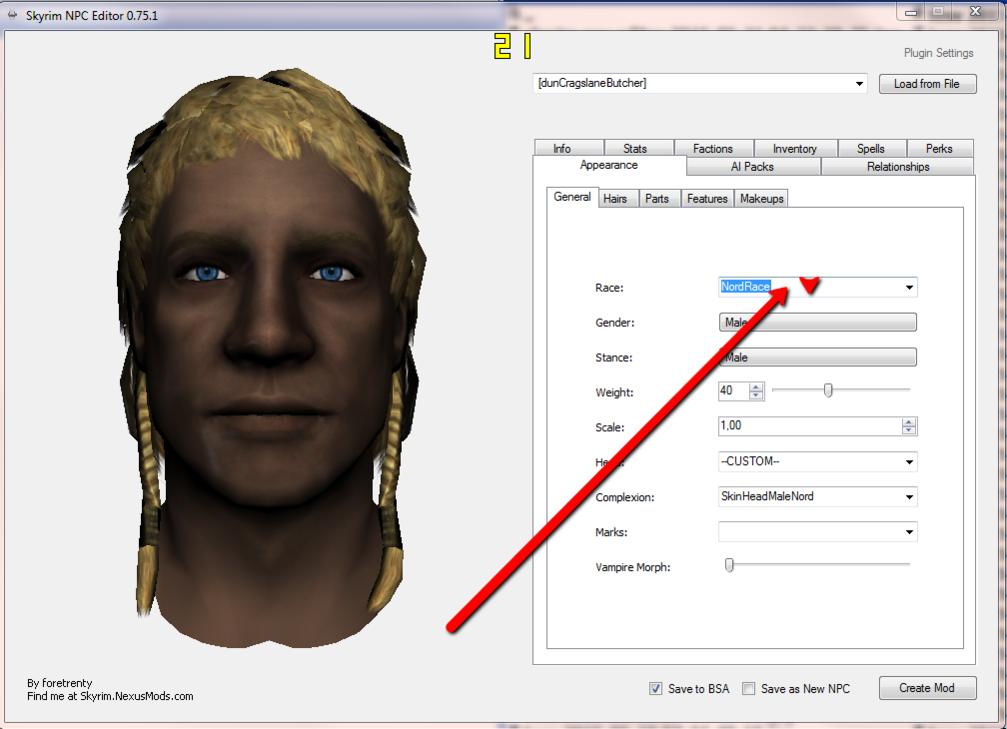
Task: Open the Makeups sub-tab
Action: point(761,199)
